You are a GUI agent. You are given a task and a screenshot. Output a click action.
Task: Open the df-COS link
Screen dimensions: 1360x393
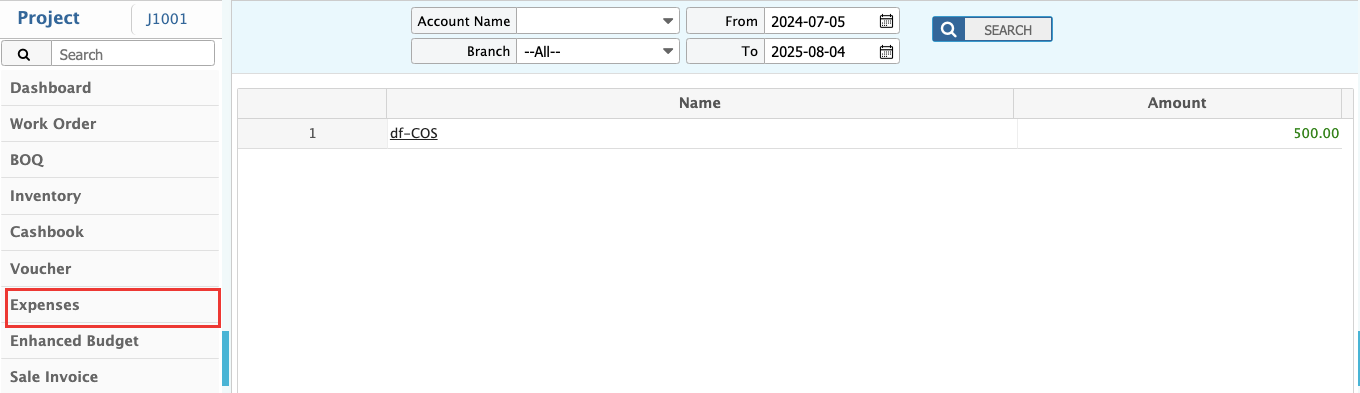click(x=413, y=133)
